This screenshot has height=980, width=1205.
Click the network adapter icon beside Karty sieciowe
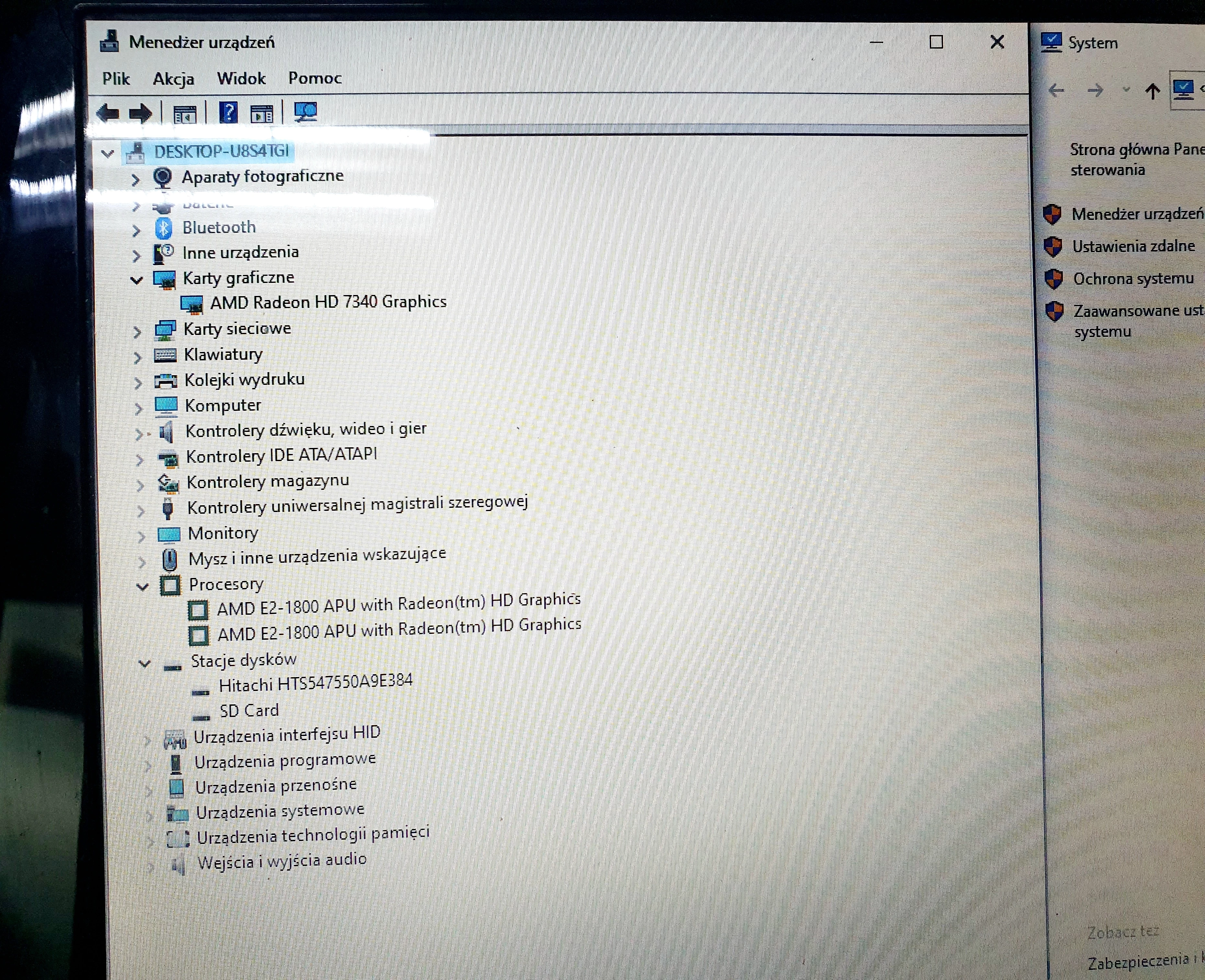(x=165, y=330)
